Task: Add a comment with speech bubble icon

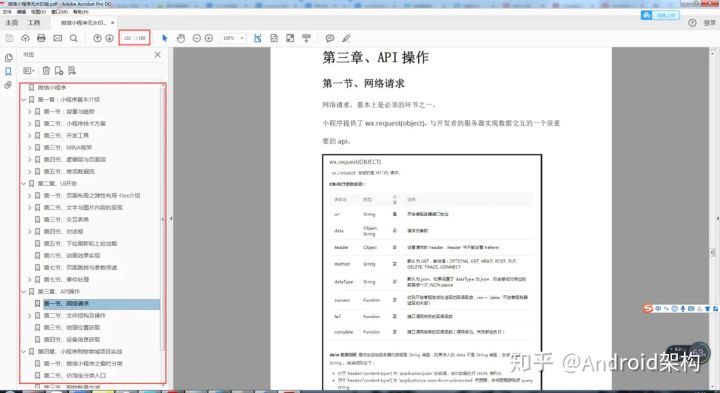Action: 330,38
